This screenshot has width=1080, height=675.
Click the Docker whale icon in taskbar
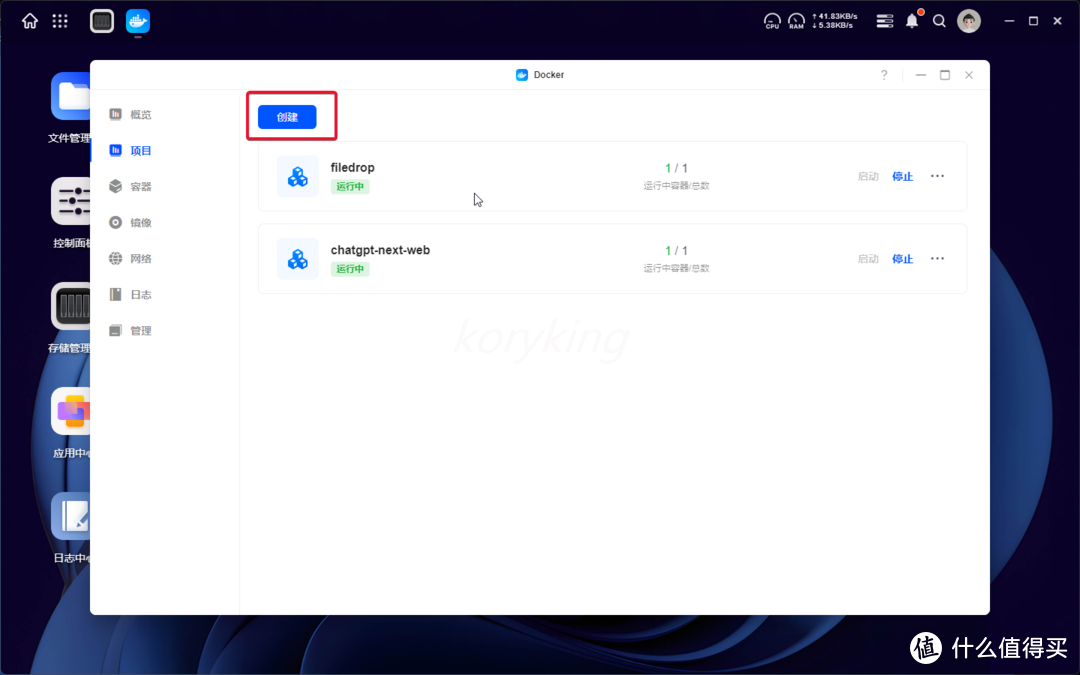(x=138, y=21)
